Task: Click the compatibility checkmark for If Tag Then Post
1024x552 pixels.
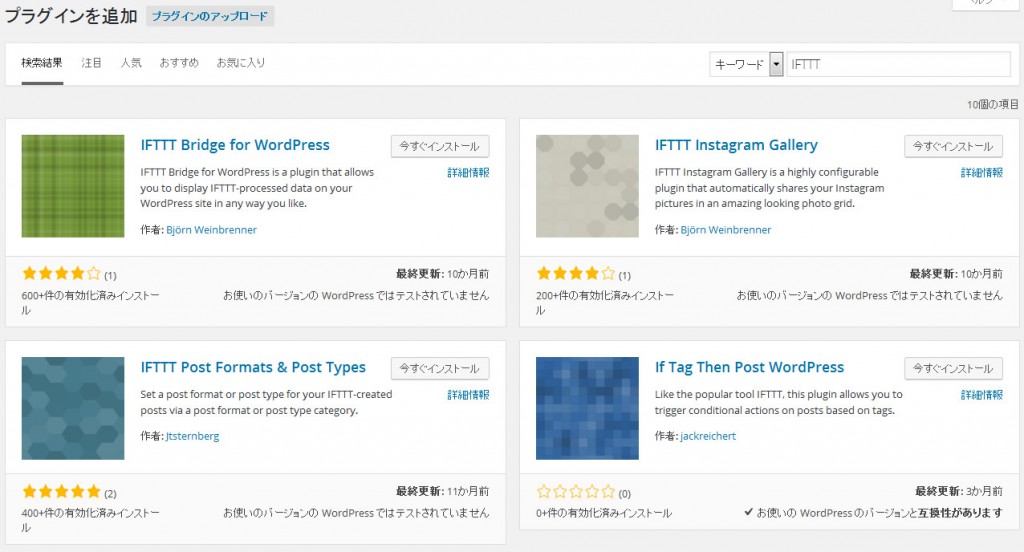Action: (x=748, y=512)
